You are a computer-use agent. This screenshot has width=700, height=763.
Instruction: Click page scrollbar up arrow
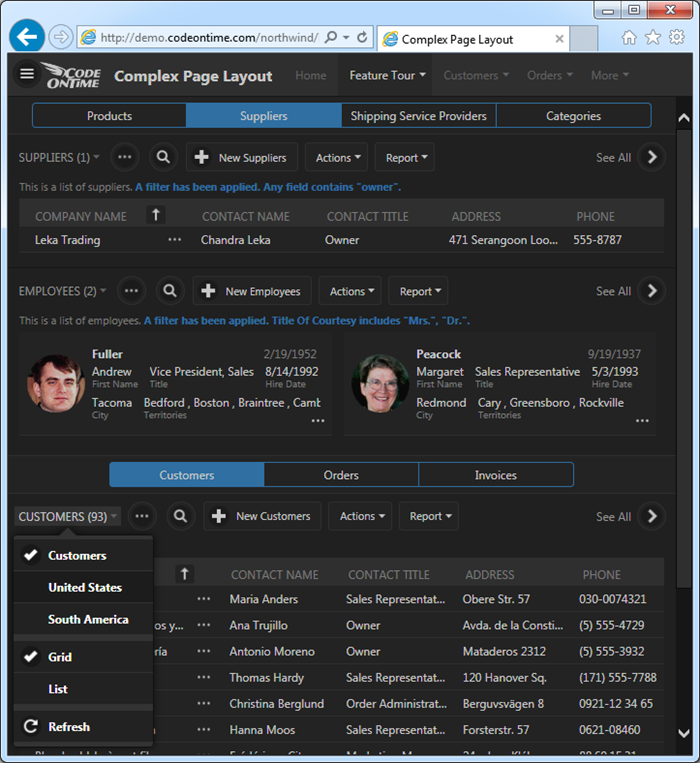pyautogui.click(x=684, y=117)
